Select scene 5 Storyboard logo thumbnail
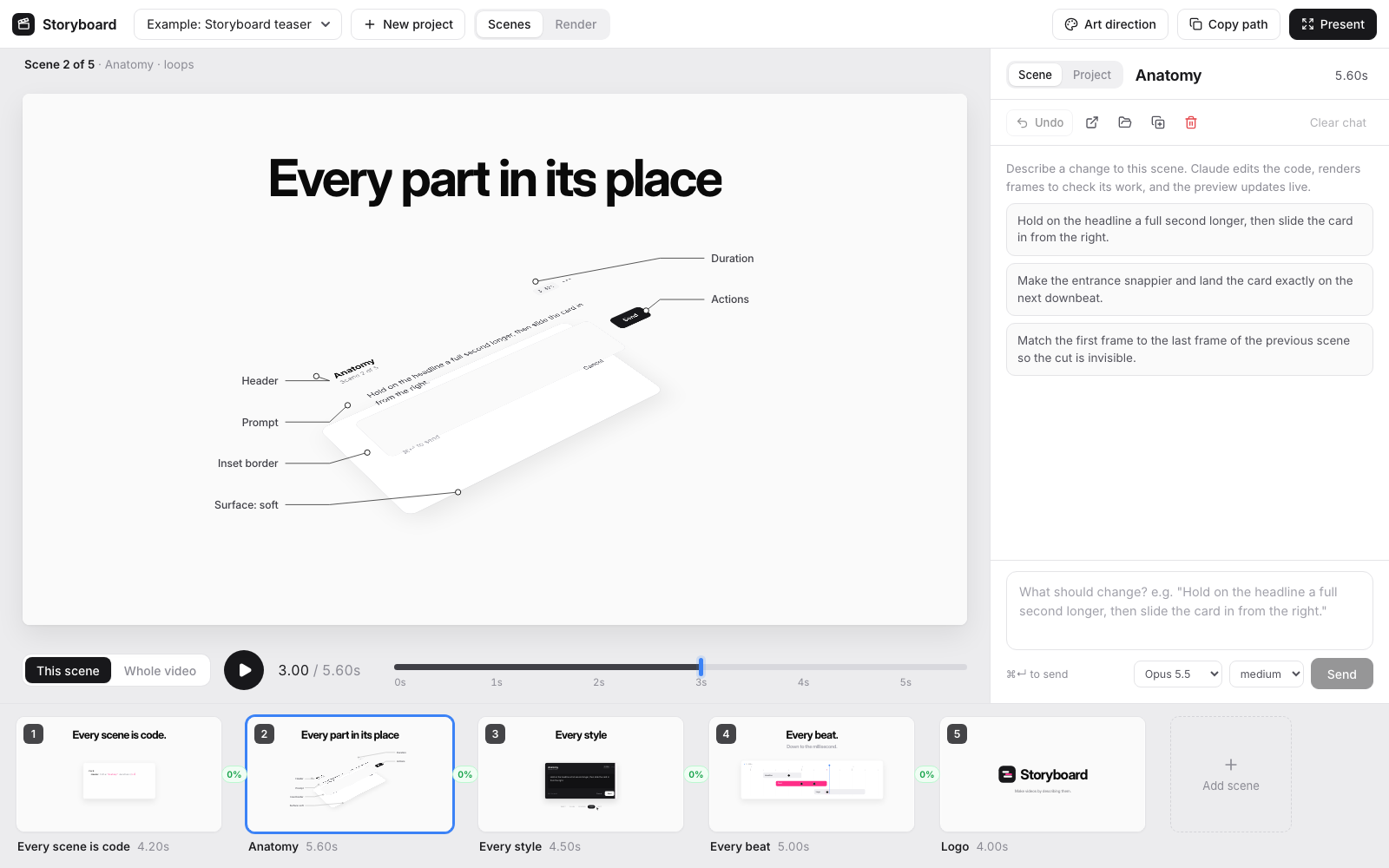The image size is (1389, 868). (x=1043, y=774)
